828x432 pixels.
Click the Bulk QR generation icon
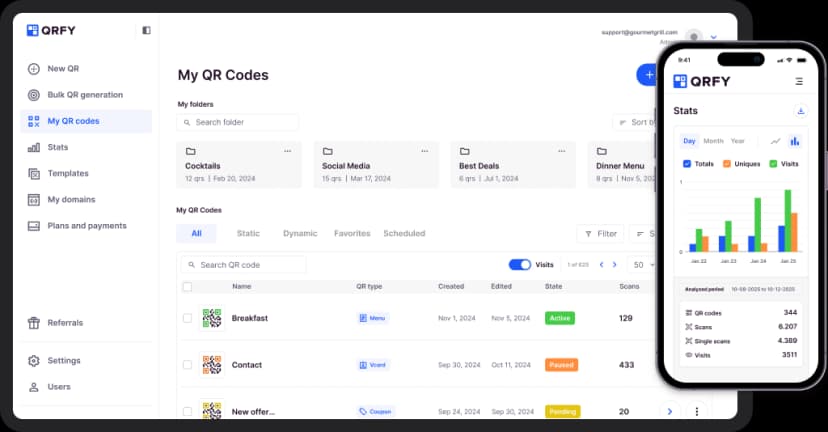pyautogui.click(x=34, y=95)
